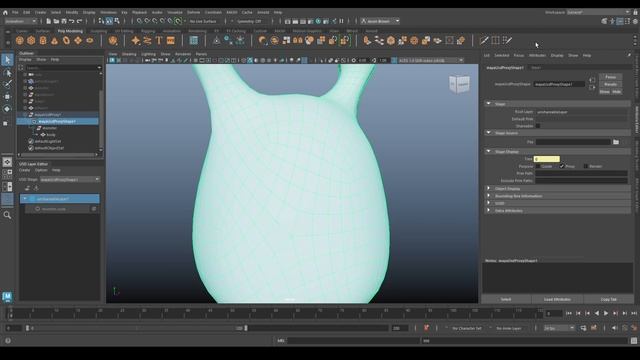Click the Type tool T shelf icon
Viewport: 640px width, 360px height.
point(159,40)
